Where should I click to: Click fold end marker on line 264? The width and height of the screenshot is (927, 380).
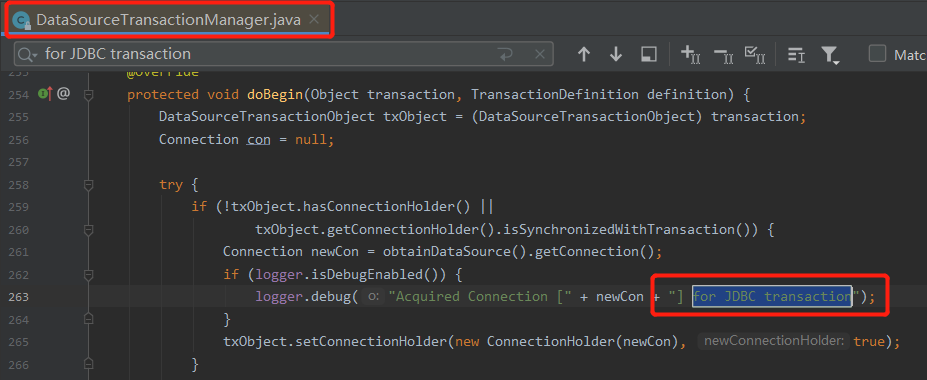click(x=89, y=320)
